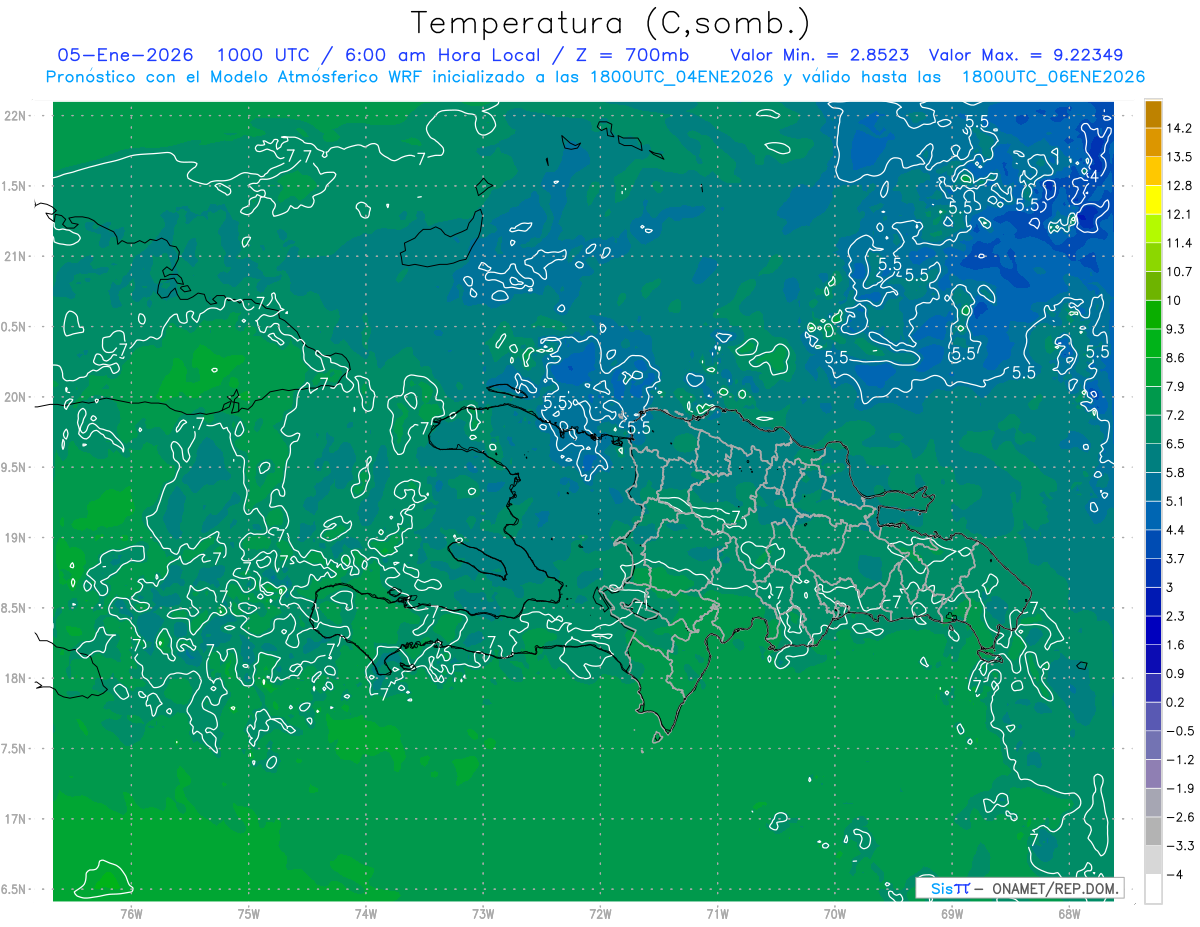Click the -1.9 colorbar label

1179,789
